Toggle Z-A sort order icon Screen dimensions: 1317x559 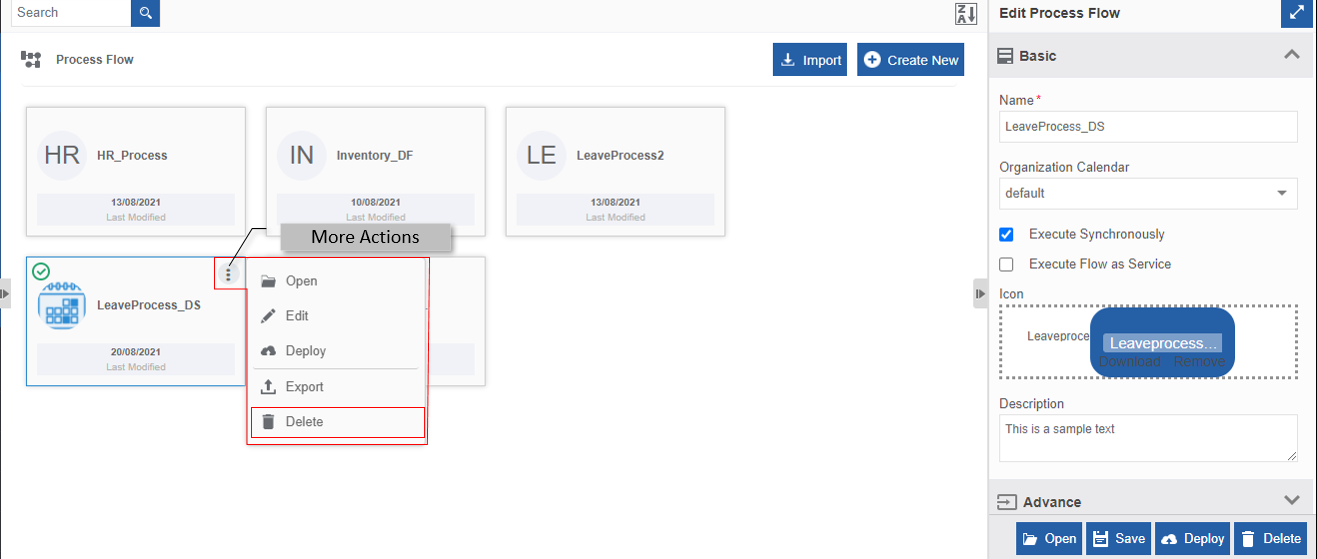[x=965, y=14]
